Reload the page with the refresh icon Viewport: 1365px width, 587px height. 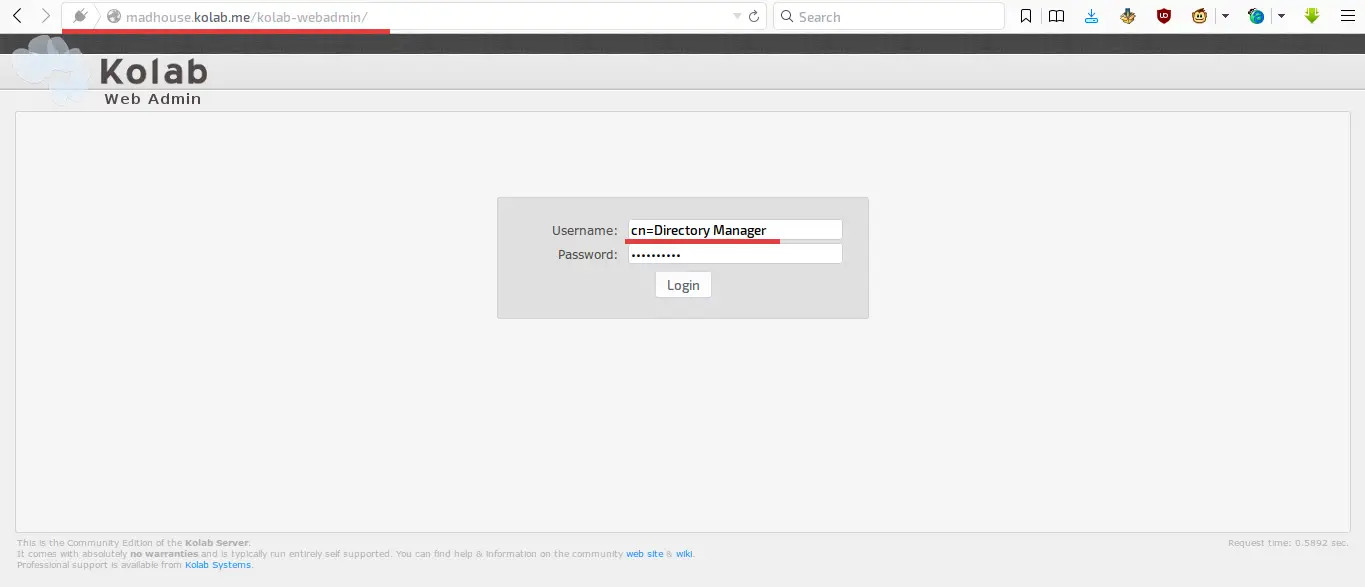click(x=755, y=17)
